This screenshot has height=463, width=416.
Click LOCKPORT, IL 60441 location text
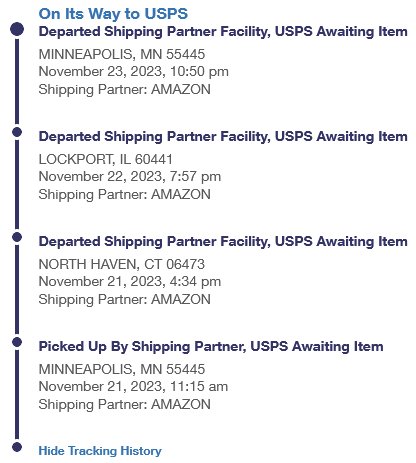(x=105, y=159)
